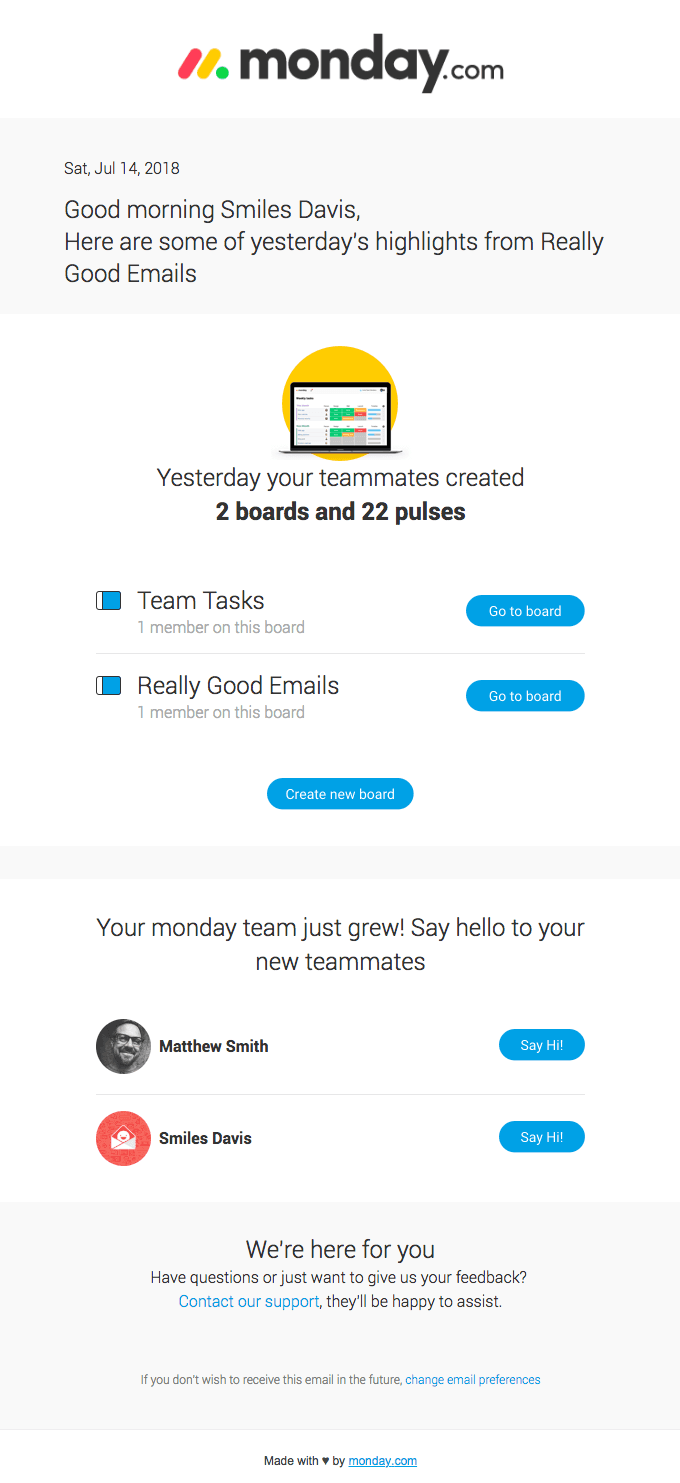680x1483 pixels.
Task: Click the monday.com logo at top
Action: point(340,62)
